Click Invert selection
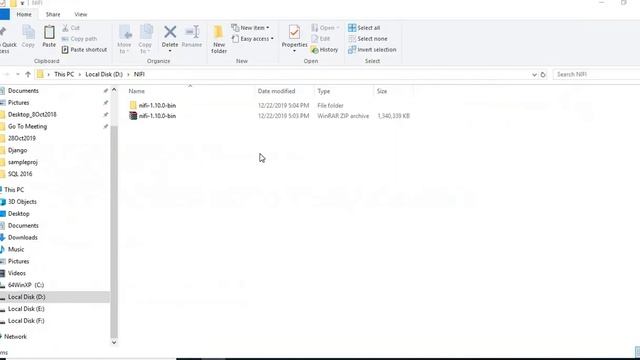Screen dimensions: 640x360 [372, 50]
